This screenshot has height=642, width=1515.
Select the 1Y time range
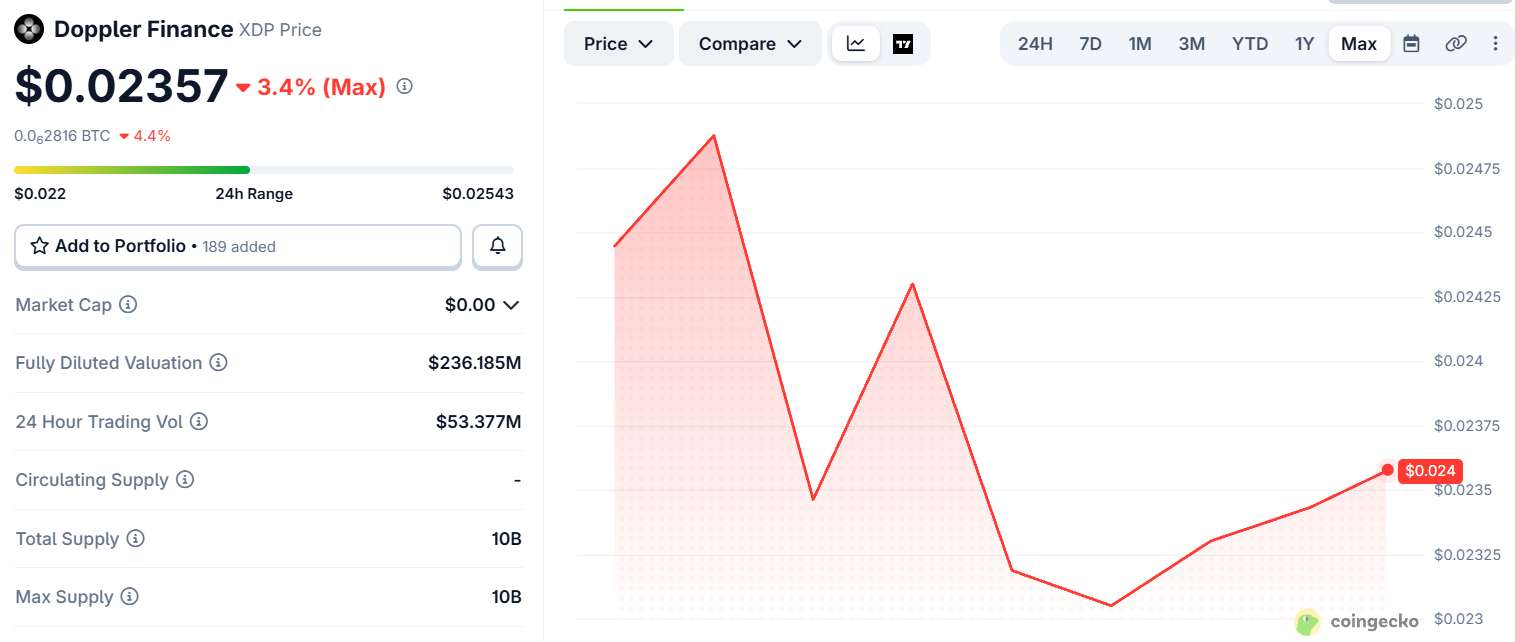click(x=1304, y=44)
